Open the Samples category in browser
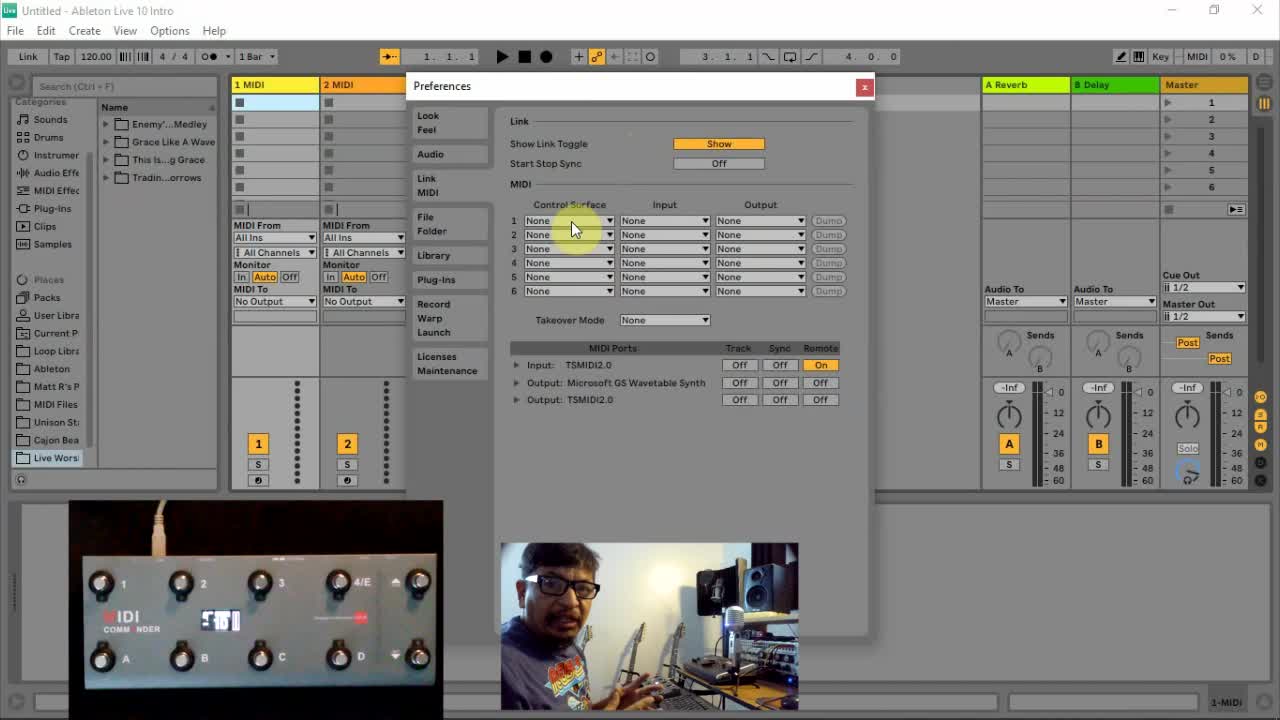This screenshot has width=1280, height=720. pyautogui.click(x=52, y=245)
